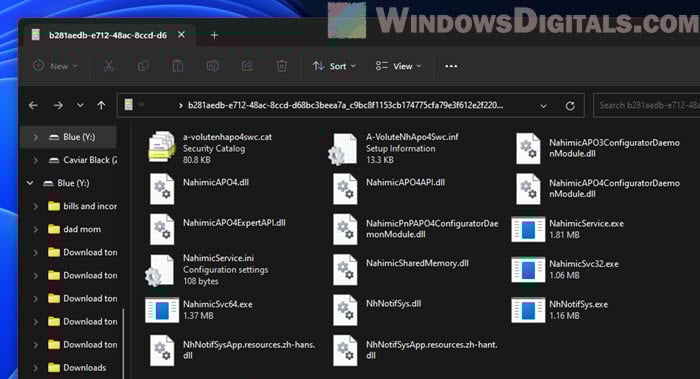700x379 pixels.
Task: Click the Rename icon in toolbar
Action: click(x=212, y=66)
